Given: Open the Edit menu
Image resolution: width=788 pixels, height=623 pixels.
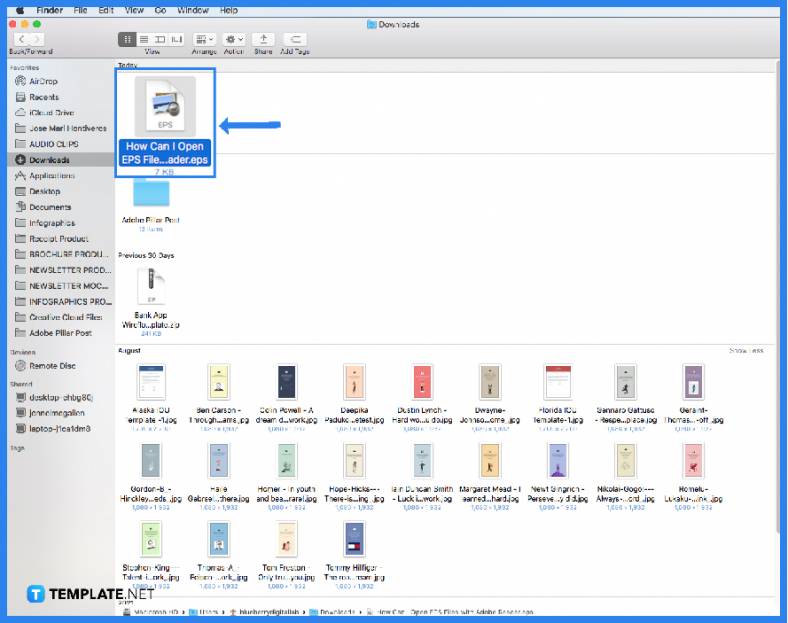Looking at the screenshot, I should tap(106, 10).
